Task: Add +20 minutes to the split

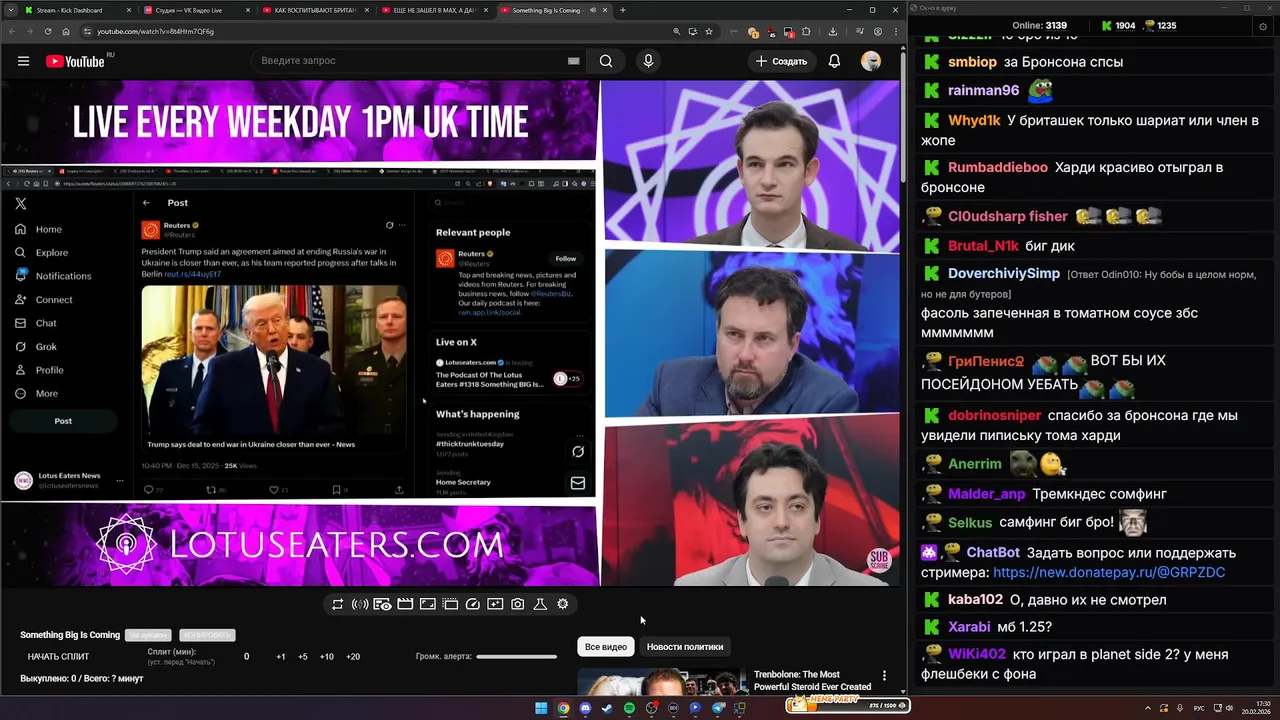Action: 353,657
